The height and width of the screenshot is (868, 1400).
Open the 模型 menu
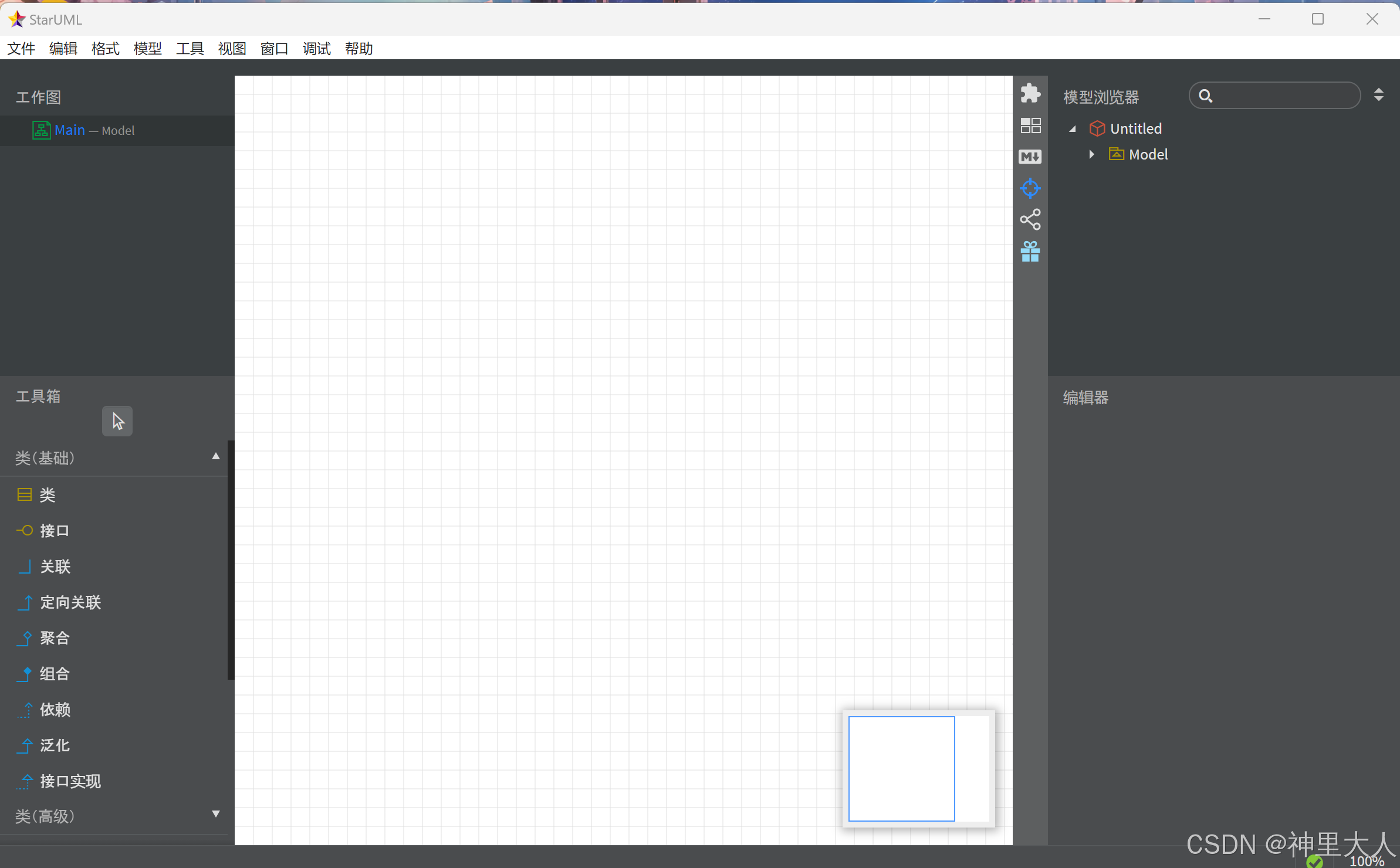[x=147, y=48]
